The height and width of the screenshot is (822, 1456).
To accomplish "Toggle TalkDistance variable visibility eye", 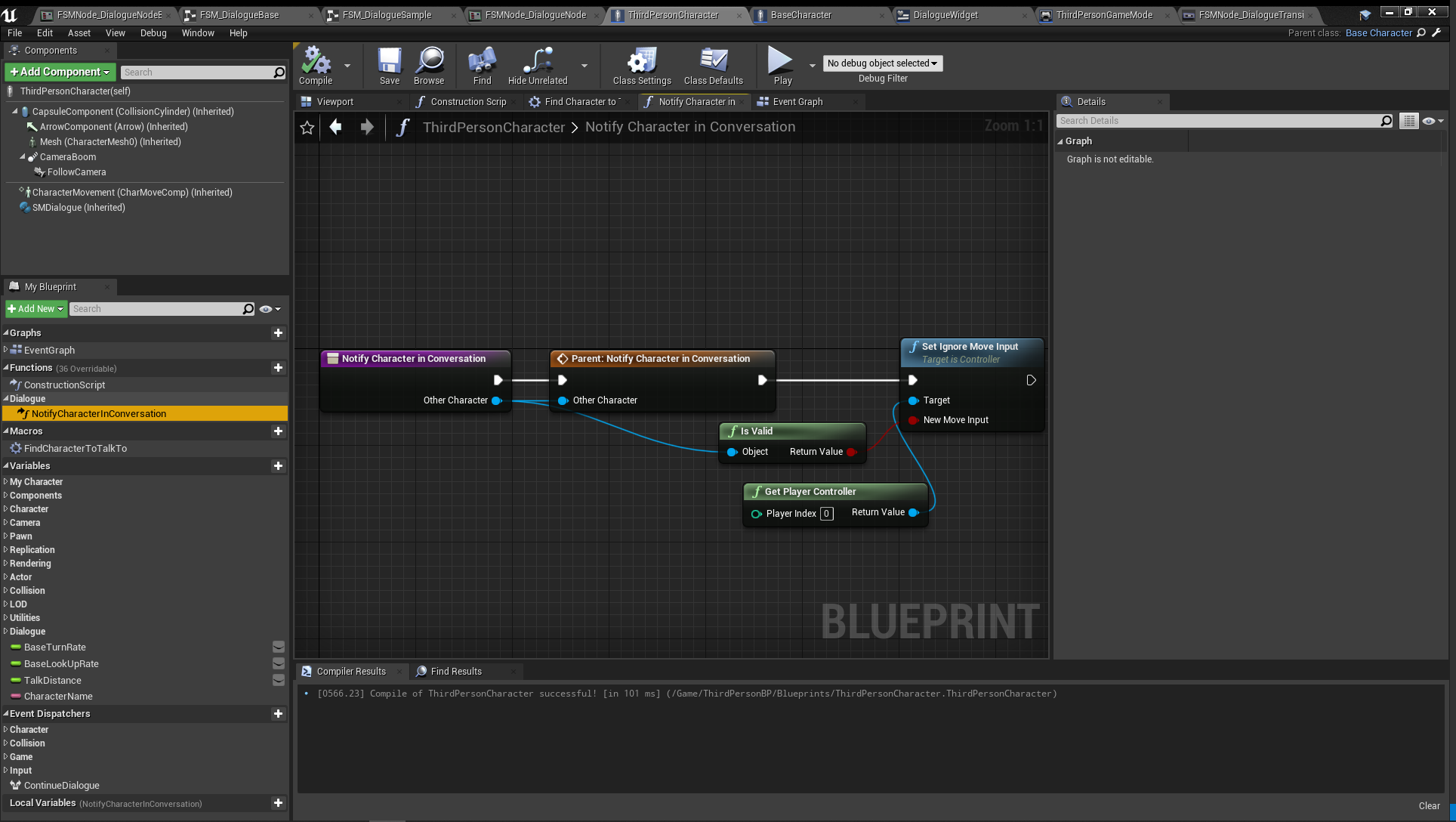I will (278, 681).
